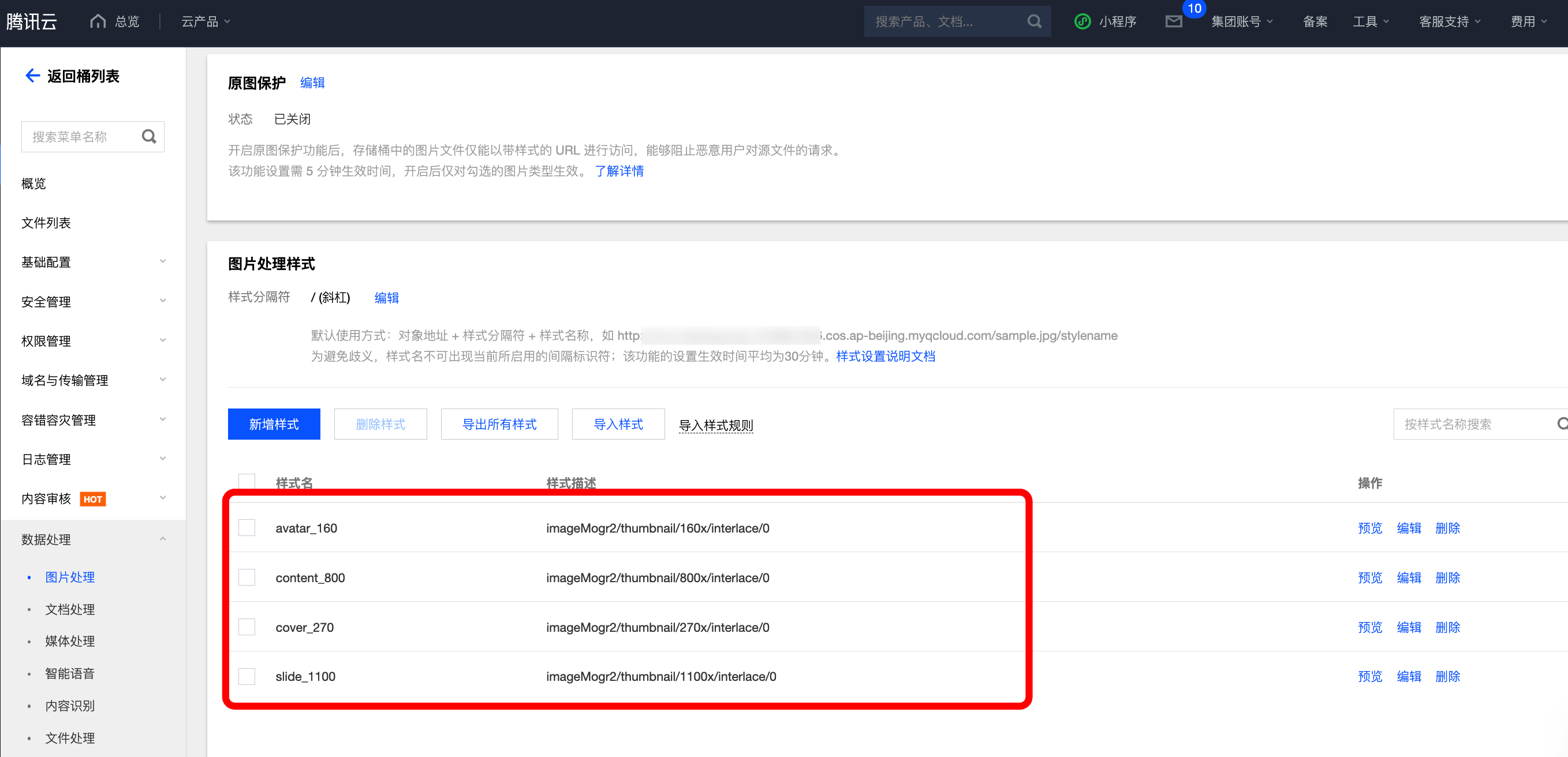Click the back arrow to bucket list
The width and height of the screenshot is (1568, 757).
[32, 76]
